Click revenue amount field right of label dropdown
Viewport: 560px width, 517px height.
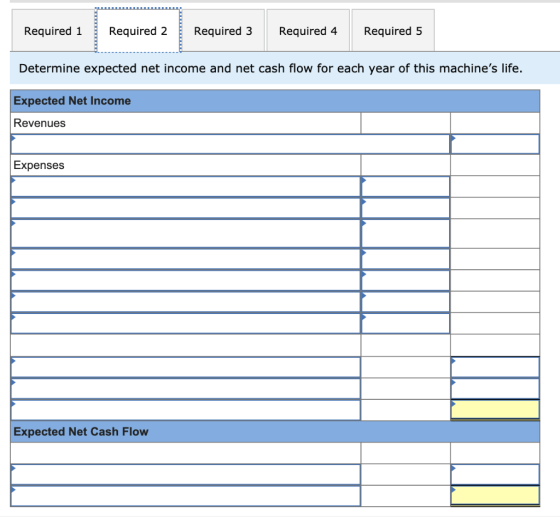click(495, 144)
